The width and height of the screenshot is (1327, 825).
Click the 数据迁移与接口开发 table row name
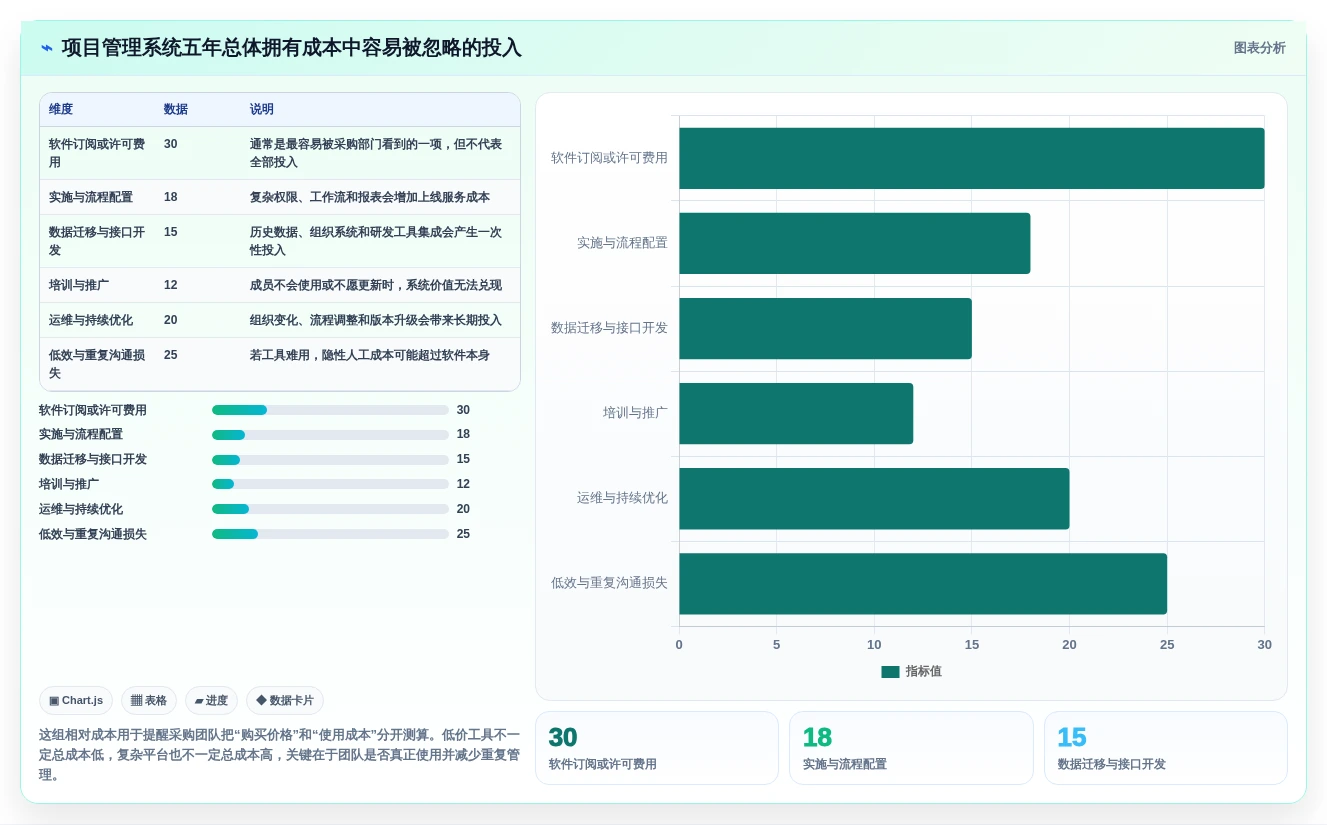(97, 241)
